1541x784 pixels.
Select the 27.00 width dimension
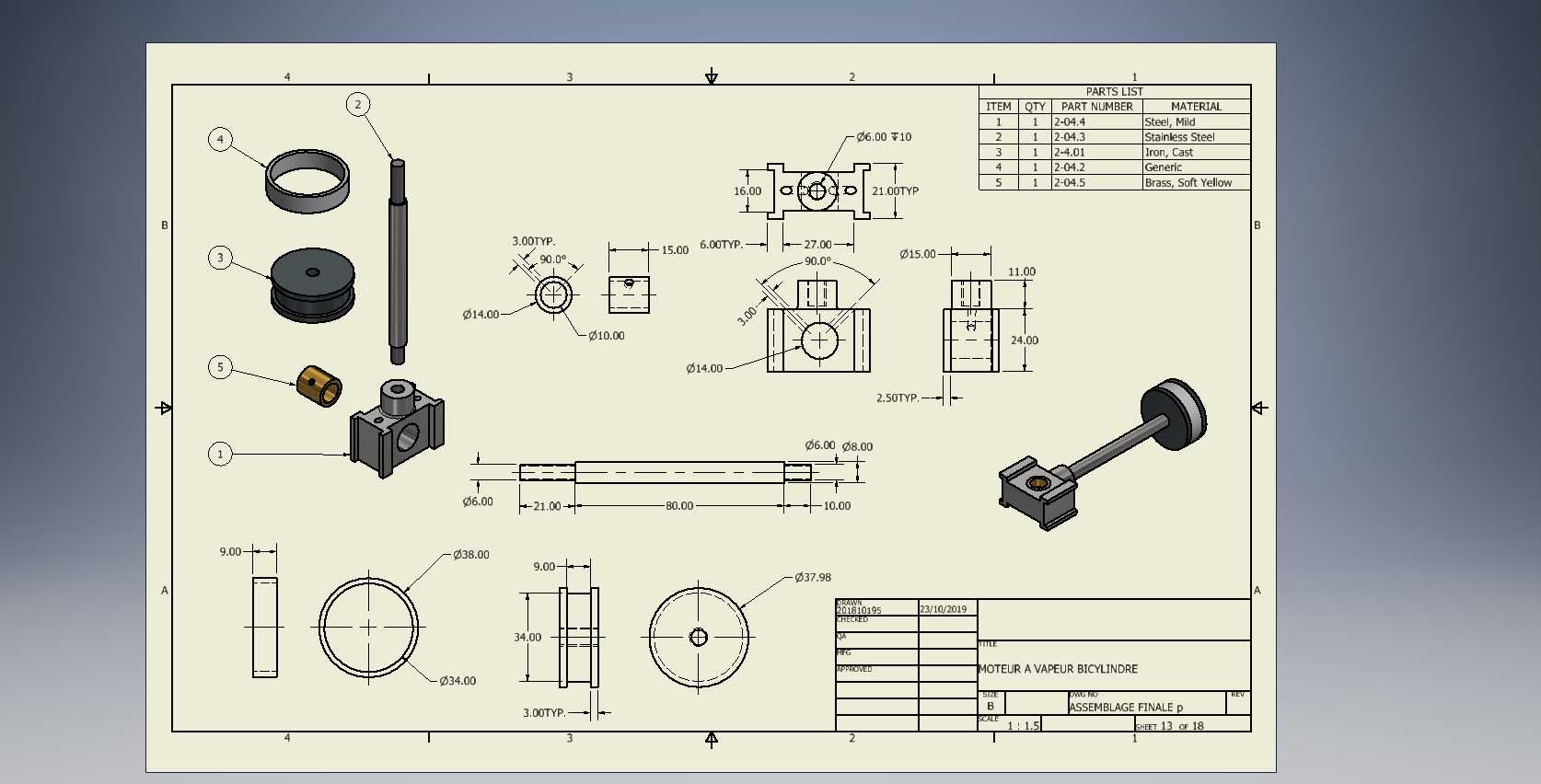pos(817,245)
